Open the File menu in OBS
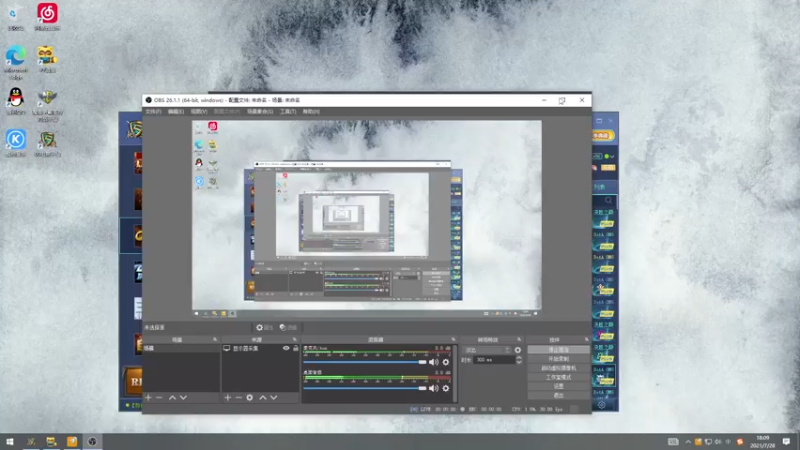 (153, 111)
